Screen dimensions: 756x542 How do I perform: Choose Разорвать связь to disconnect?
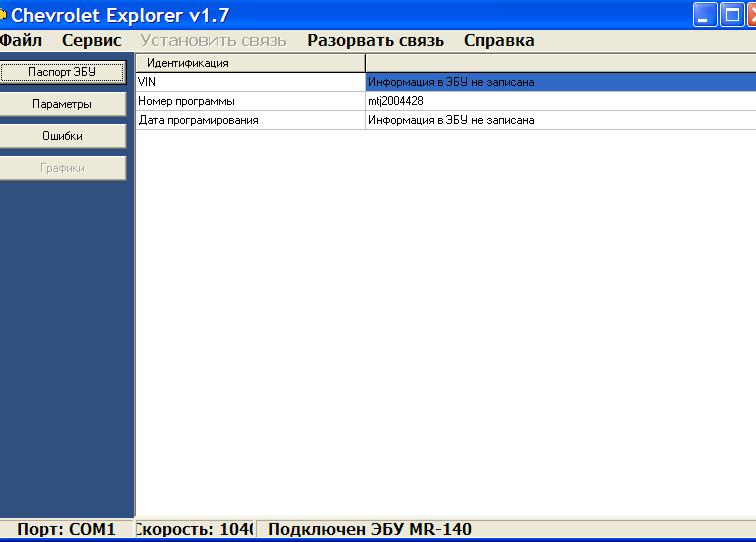pos(376,41)
